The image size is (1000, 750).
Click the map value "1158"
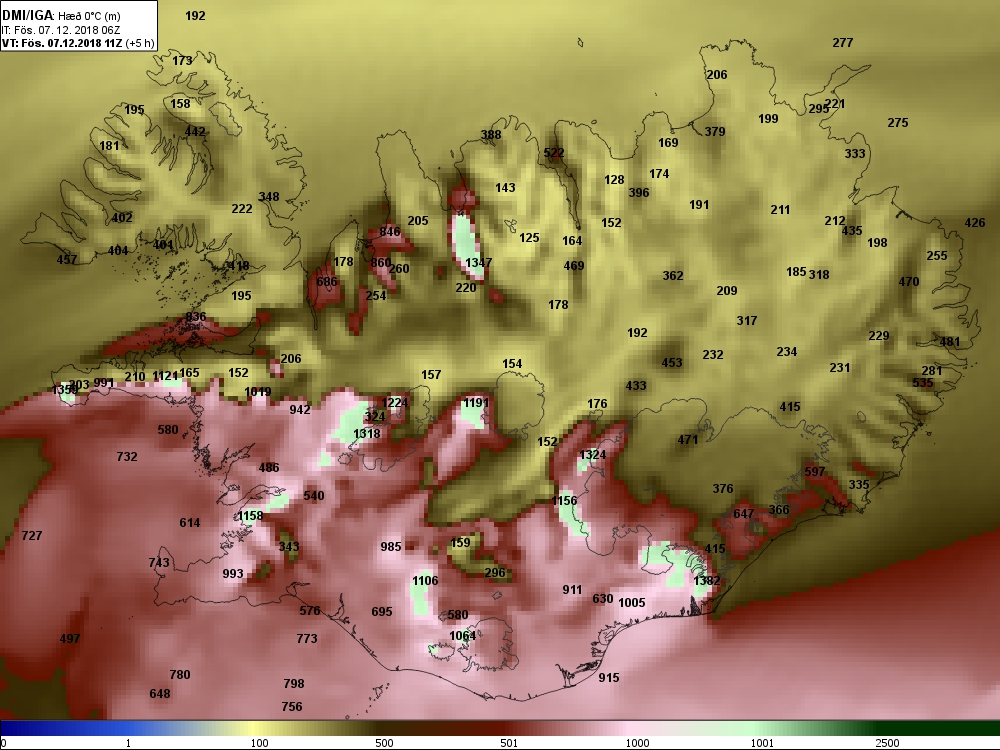(249, 515)
